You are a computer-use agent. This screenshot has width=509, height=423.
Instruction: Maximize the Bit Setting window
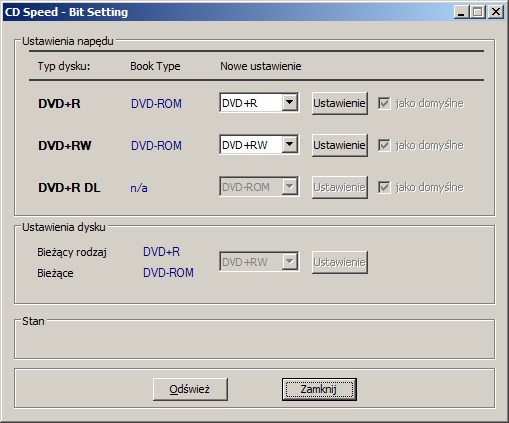(x=478, y=12)
